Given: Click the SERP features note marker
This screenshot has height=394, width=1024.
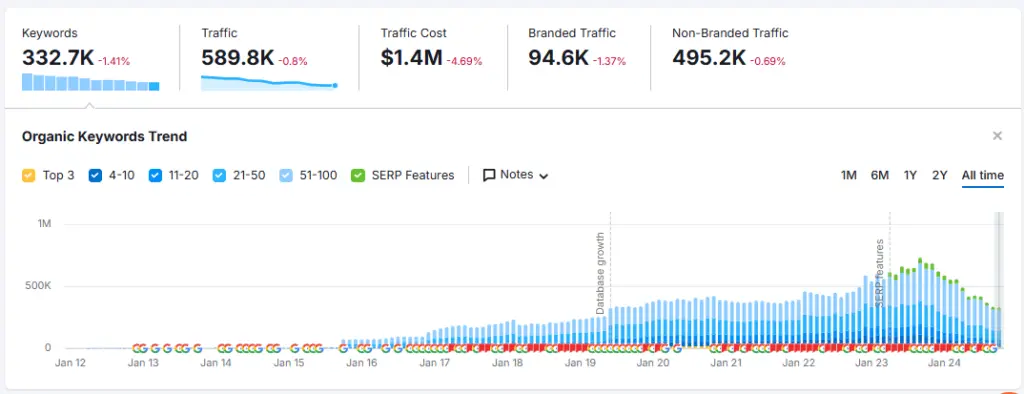Looking at the screenshot, I should (x=880, y=273).
